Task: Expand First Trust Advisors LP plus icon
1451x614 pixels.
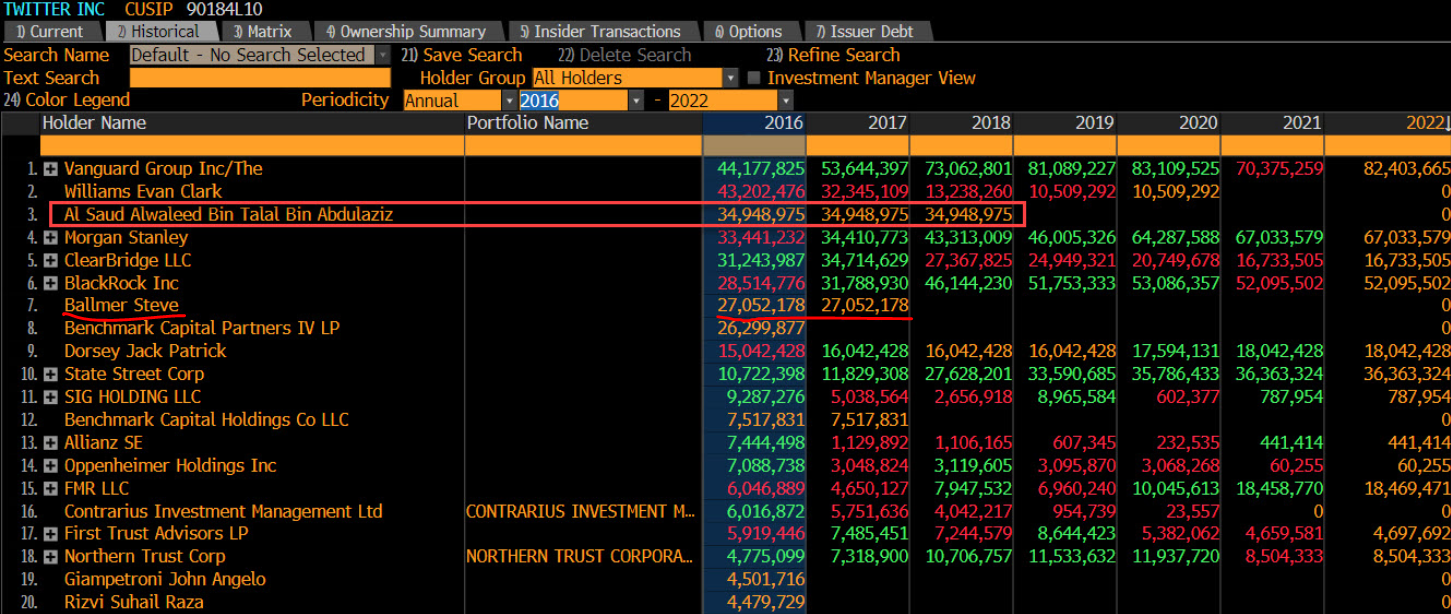Action: [x=50, y=534]
